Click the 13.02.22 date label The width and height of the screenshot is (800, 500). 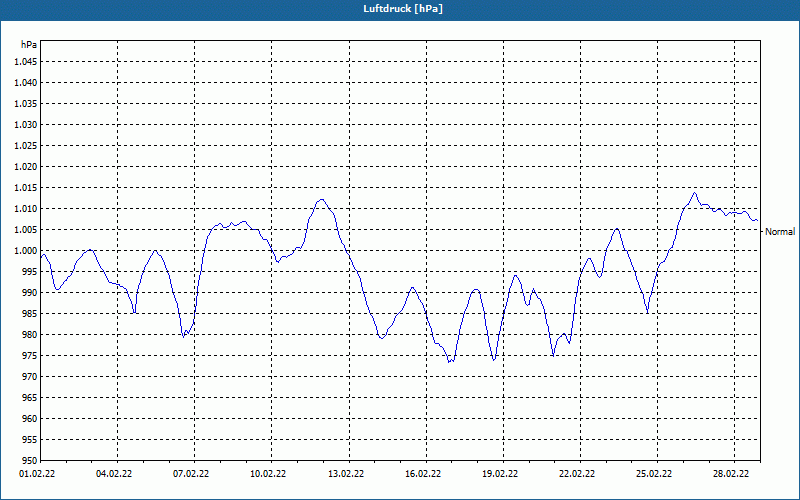tap(346, 474)
